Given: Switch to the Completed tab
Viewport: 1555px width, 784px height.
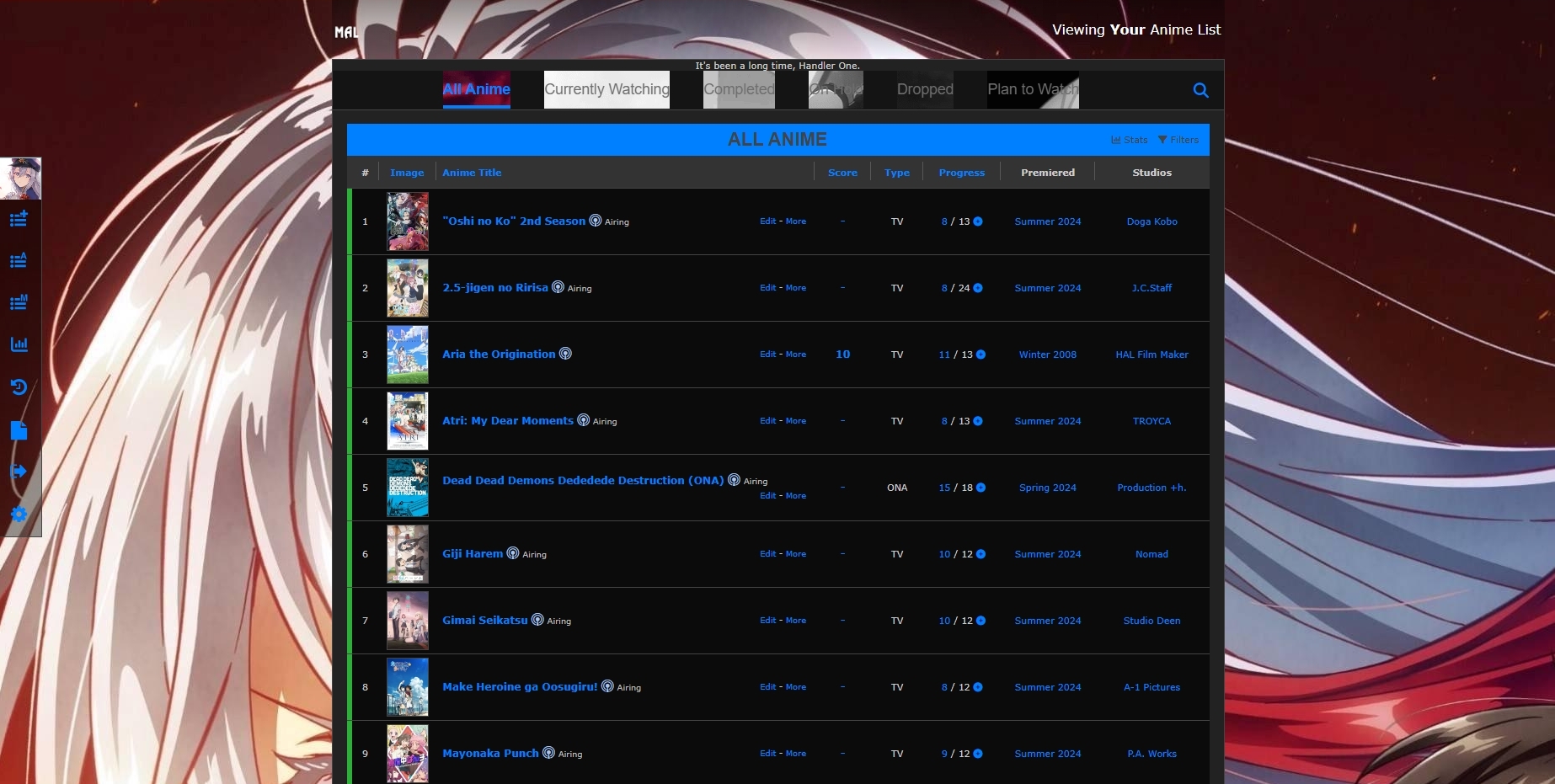Looking at the screenshot, I should pos(739,89).
